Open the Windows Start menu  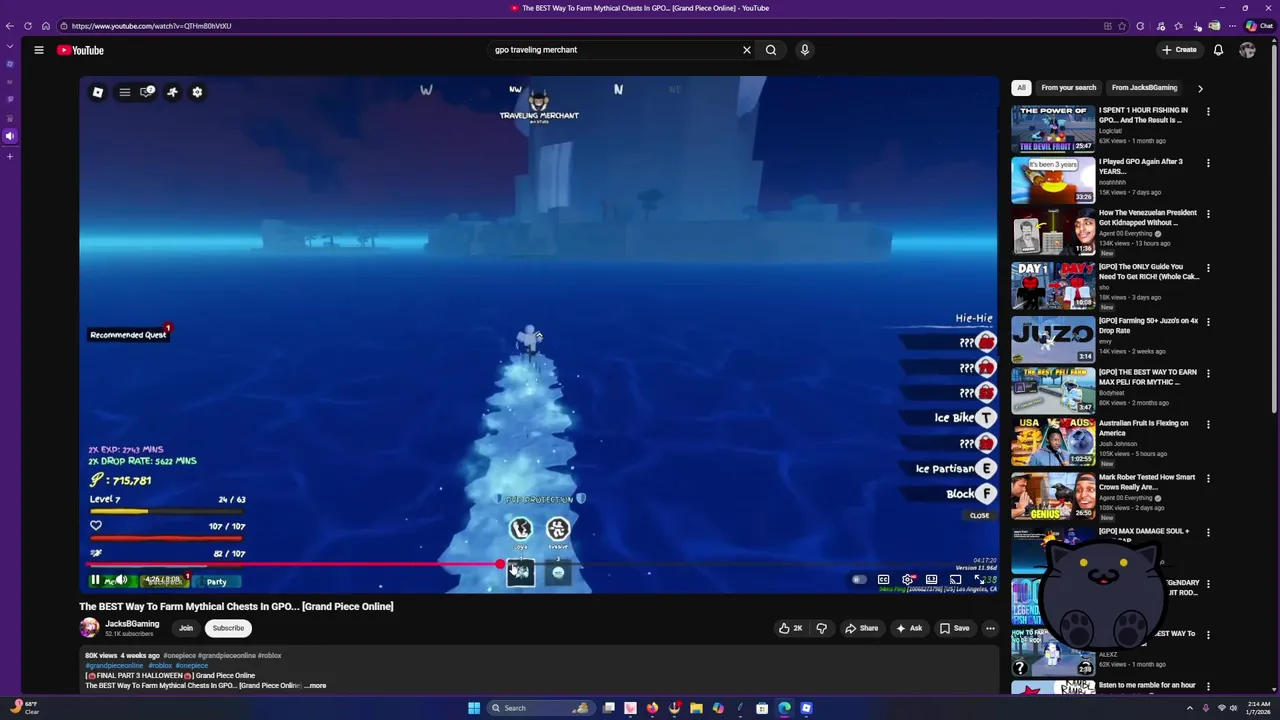pos(474,708)
